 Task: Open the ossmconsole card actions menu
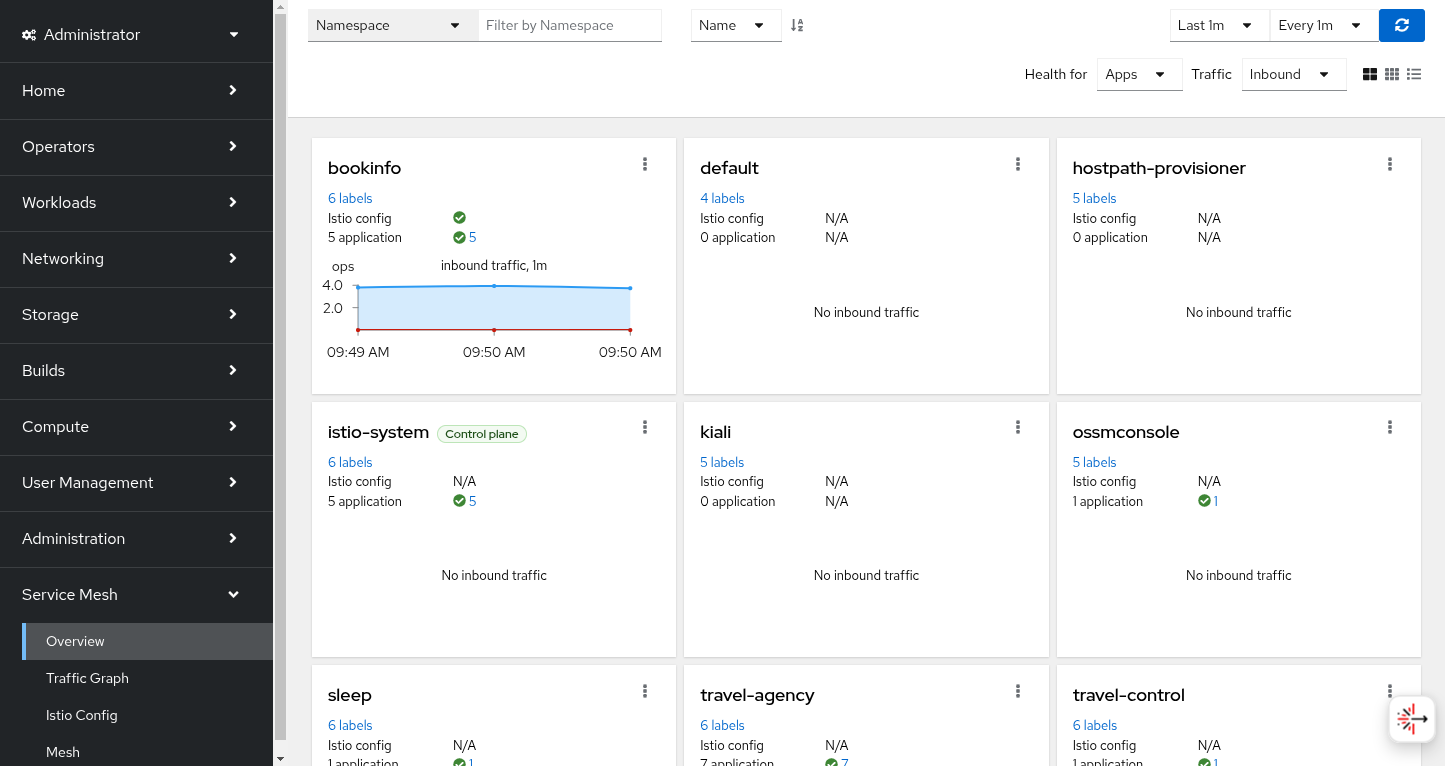point(1389,428)
